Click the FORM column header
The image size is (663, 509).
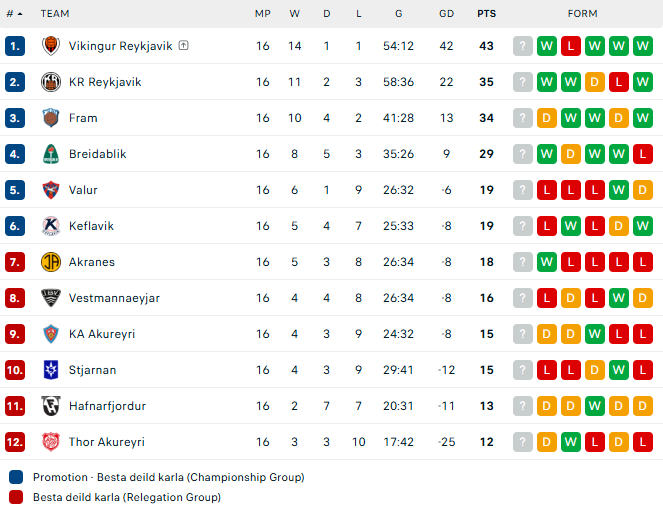tap(582, 14)
